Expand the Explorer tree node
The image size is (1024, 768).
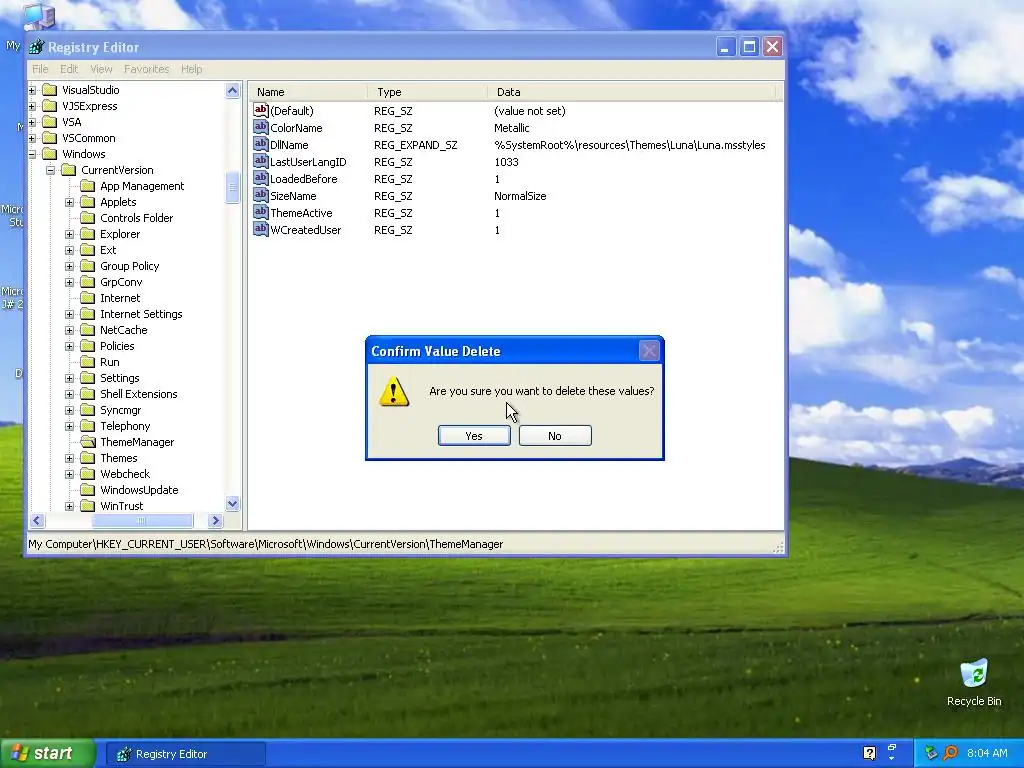69,234
